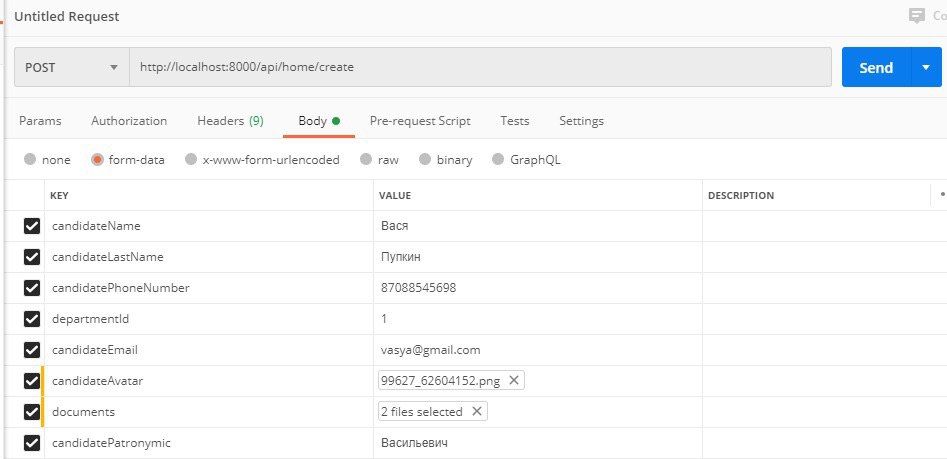Choose x-www-form-urlencoded body type
This screenshot has width=947, height=459.
pyautogui.click(x=191, y=159)
